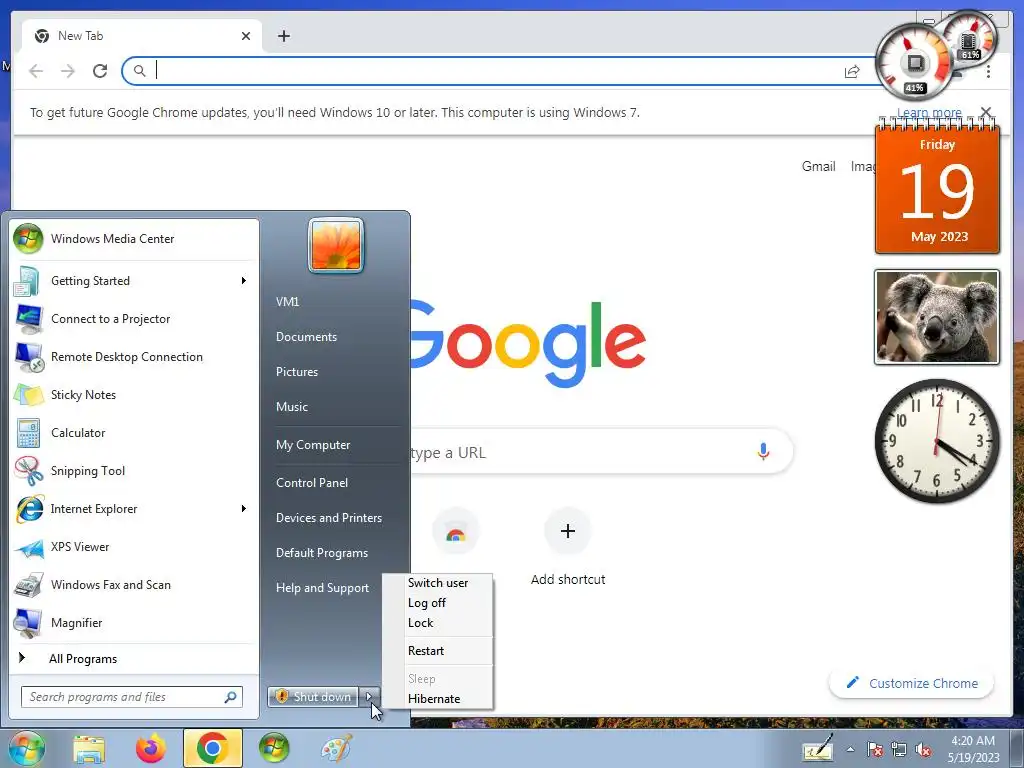Open XPS Viewer

coord(134,547)
